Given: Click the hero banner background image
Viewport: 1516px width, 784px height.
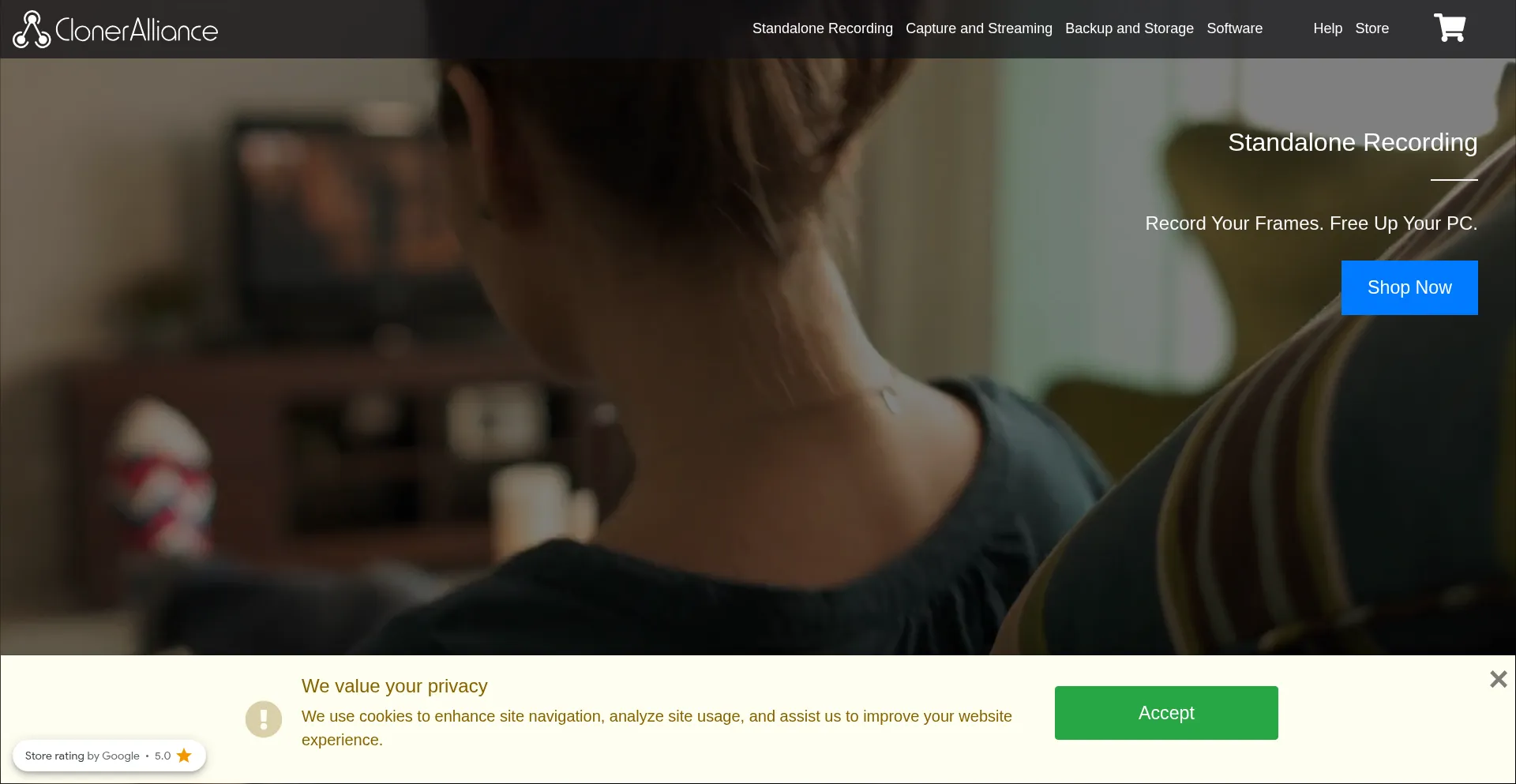Looking at the screenshot, I should point(553,355).
